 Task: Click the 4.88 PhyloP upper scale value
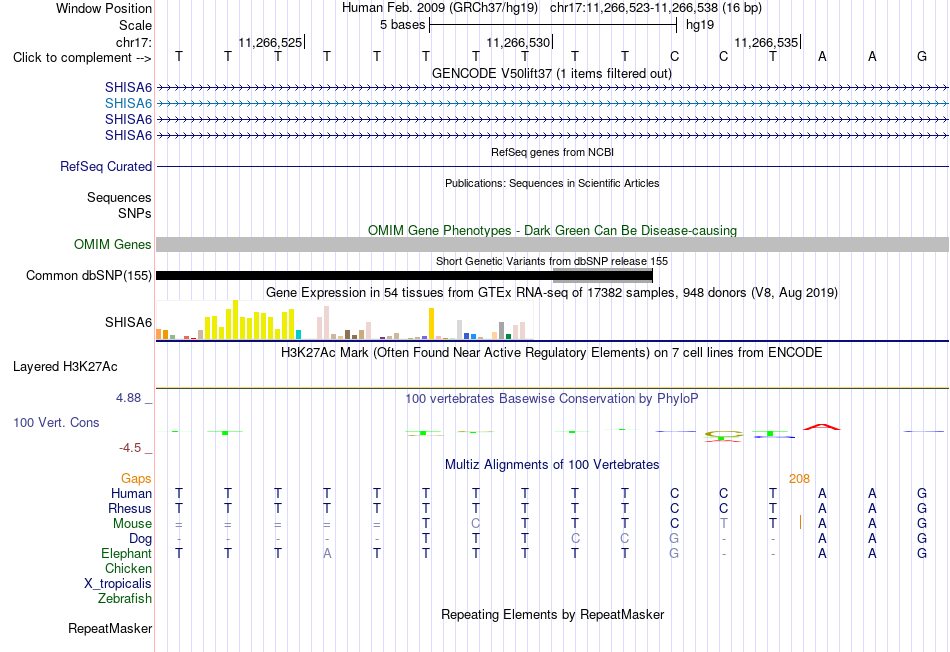coord(128,398)
